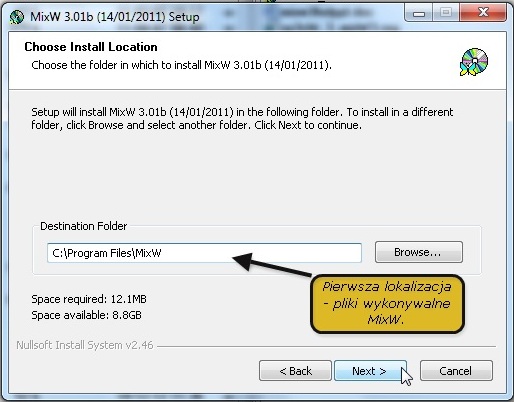The height and width of the screenshot is (402, 514).
Task: Click the installer CD logo icon
Action: coord(474,62)
